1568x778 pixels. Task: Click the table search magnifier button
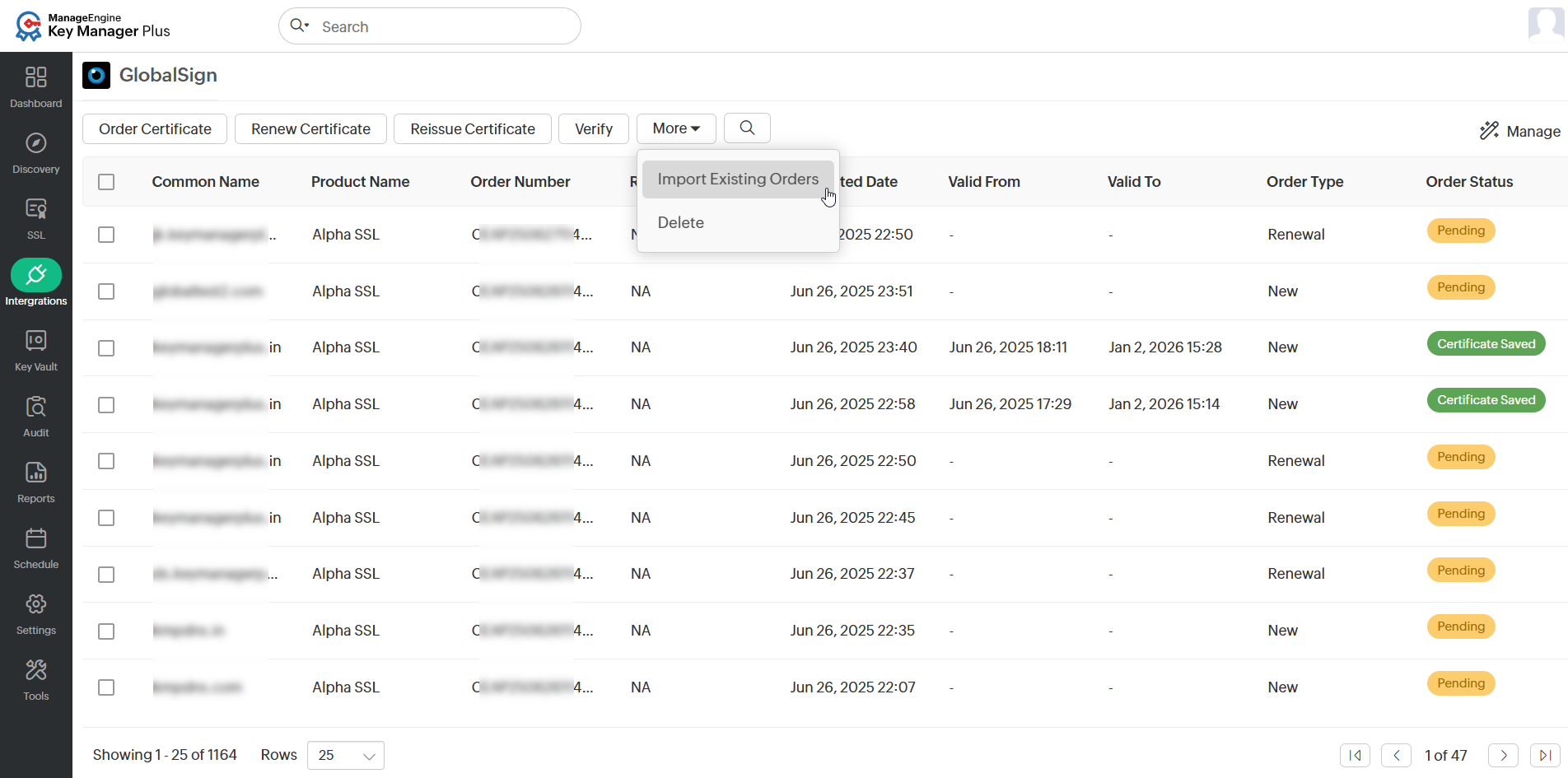[x=747, y=128]
